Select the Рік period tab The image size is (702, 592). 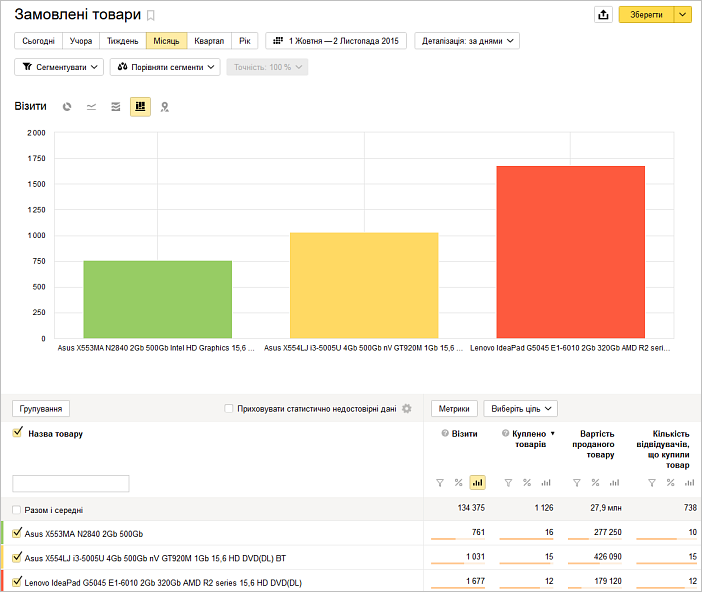click(244, 41)
